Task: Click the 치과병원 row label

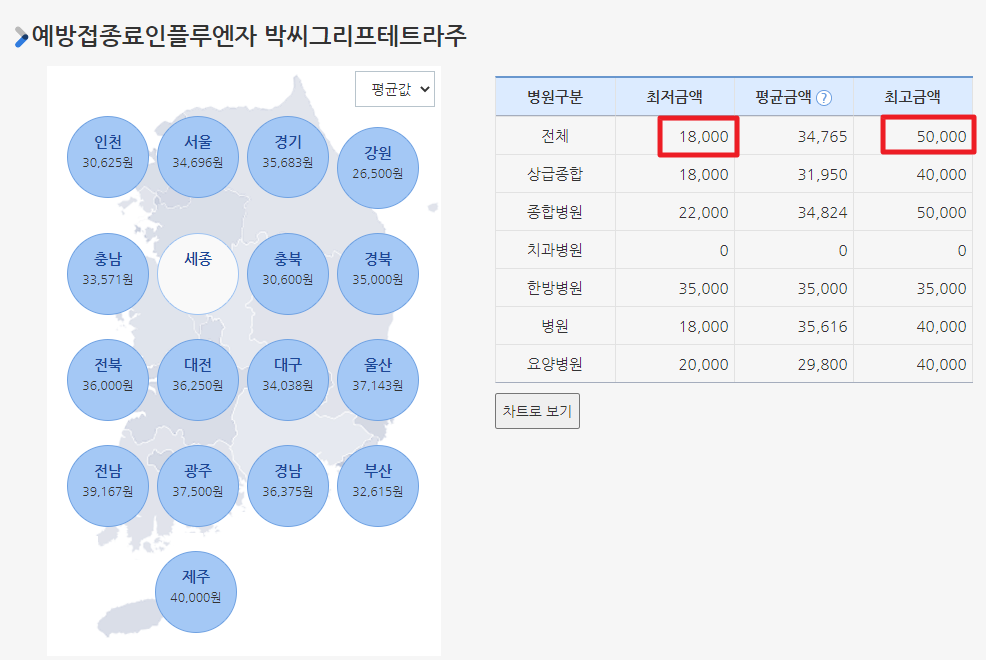Action: (555, 250)
